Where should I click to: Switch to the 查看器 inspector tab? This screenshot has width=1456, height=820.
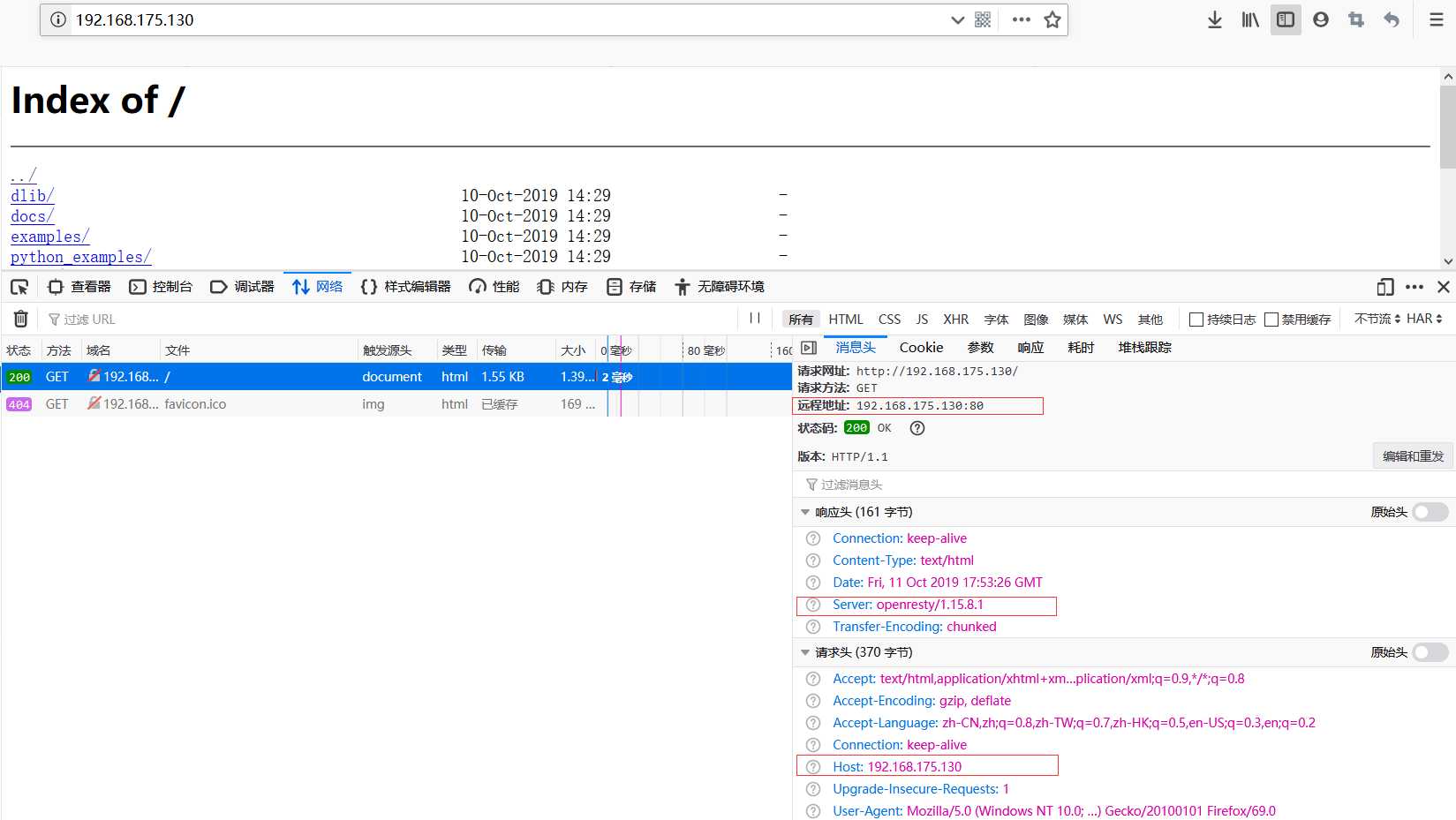pos(79,287)
